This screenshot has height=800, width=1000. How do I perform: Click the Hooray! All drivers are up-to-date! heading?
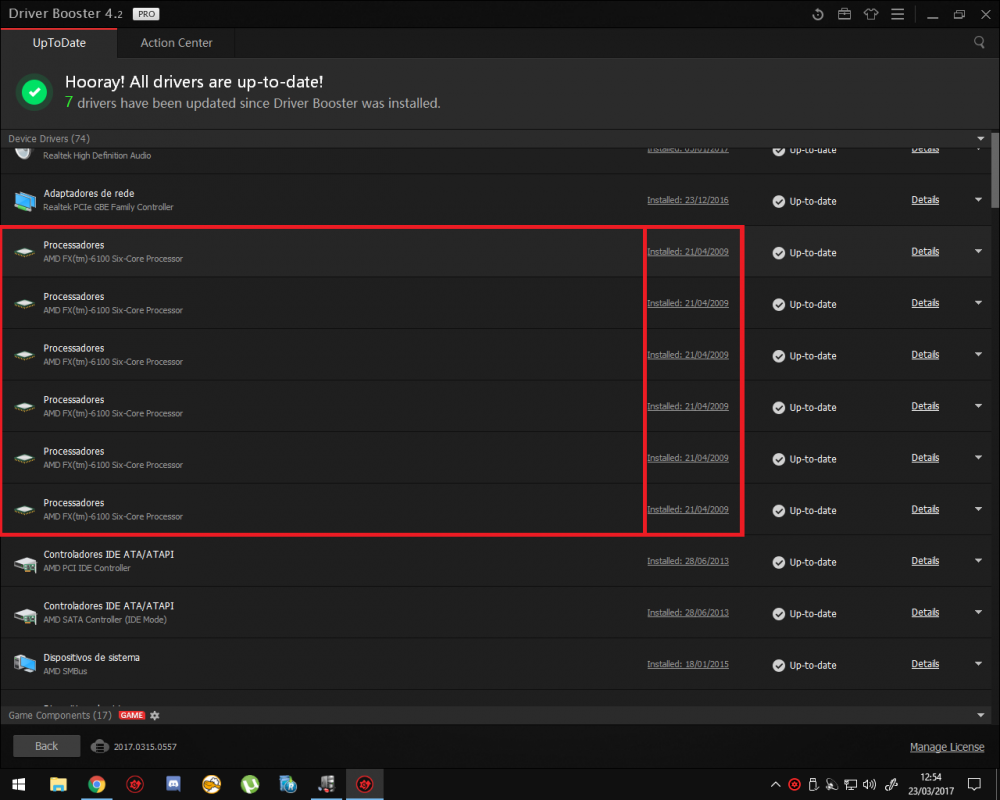[x=194, y=82]
